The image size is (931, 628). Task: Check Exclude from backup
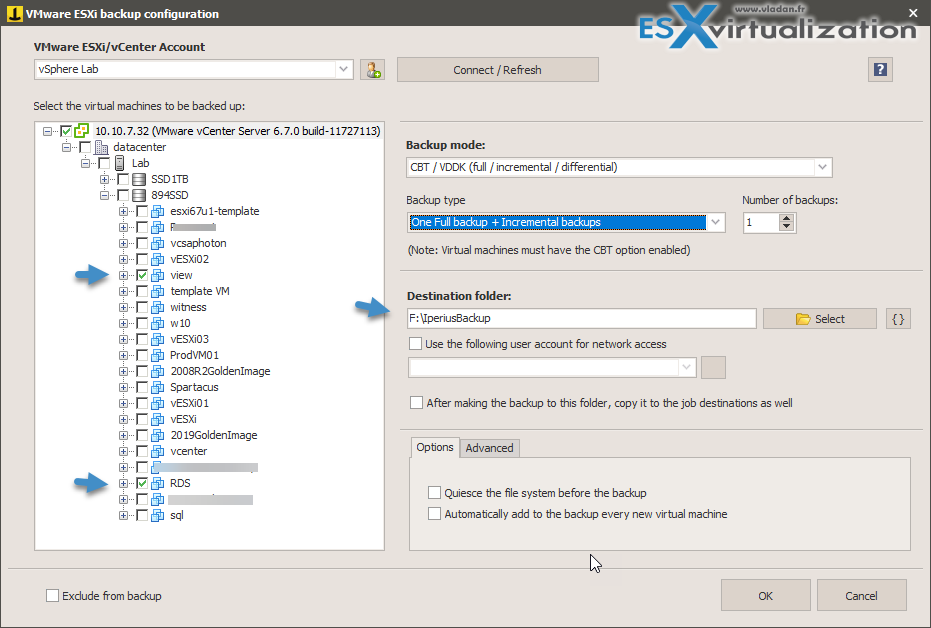click(52, 595)
